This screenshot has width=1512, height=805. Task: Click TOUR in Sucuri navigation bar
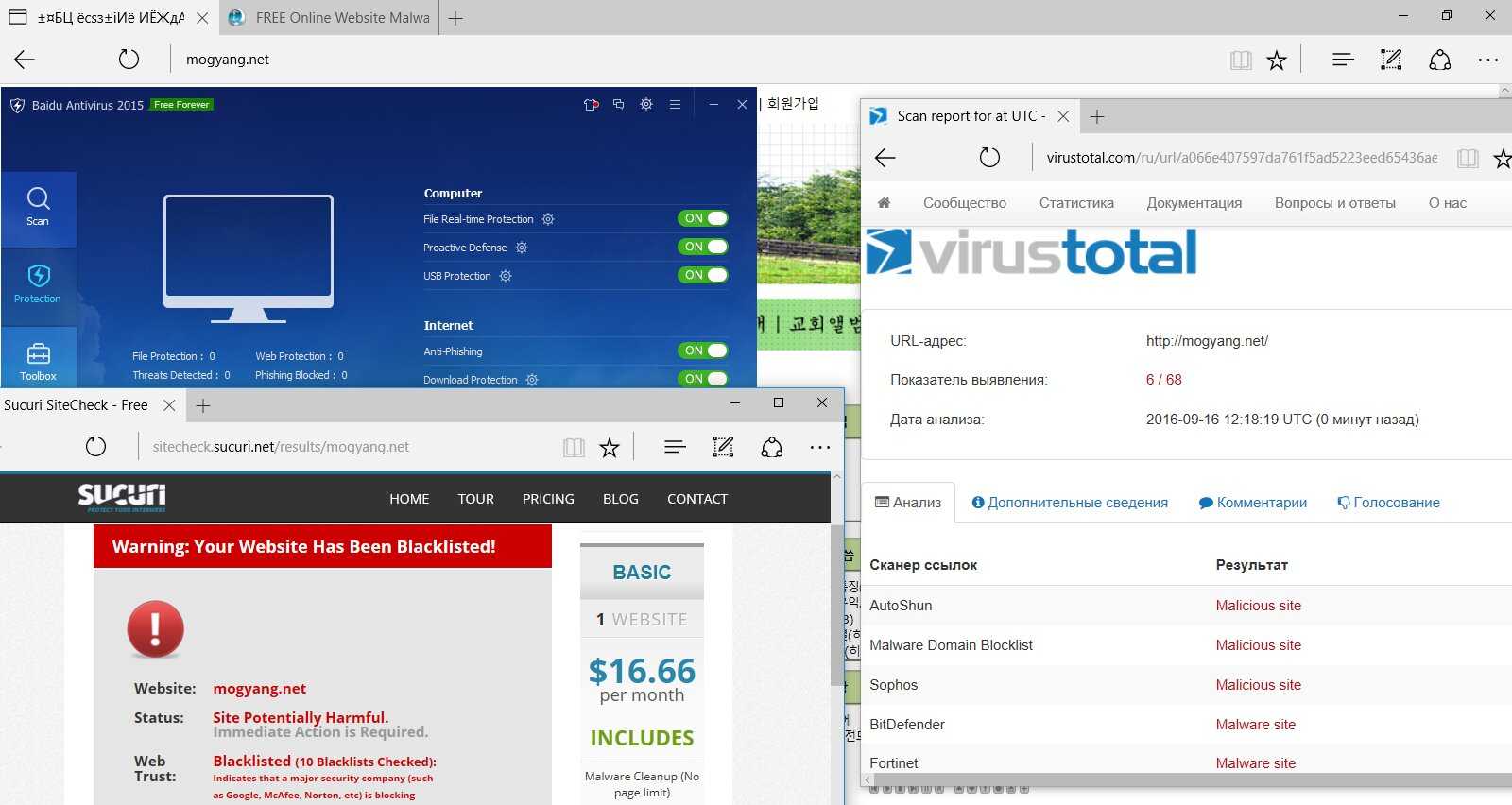pos(476,499)
